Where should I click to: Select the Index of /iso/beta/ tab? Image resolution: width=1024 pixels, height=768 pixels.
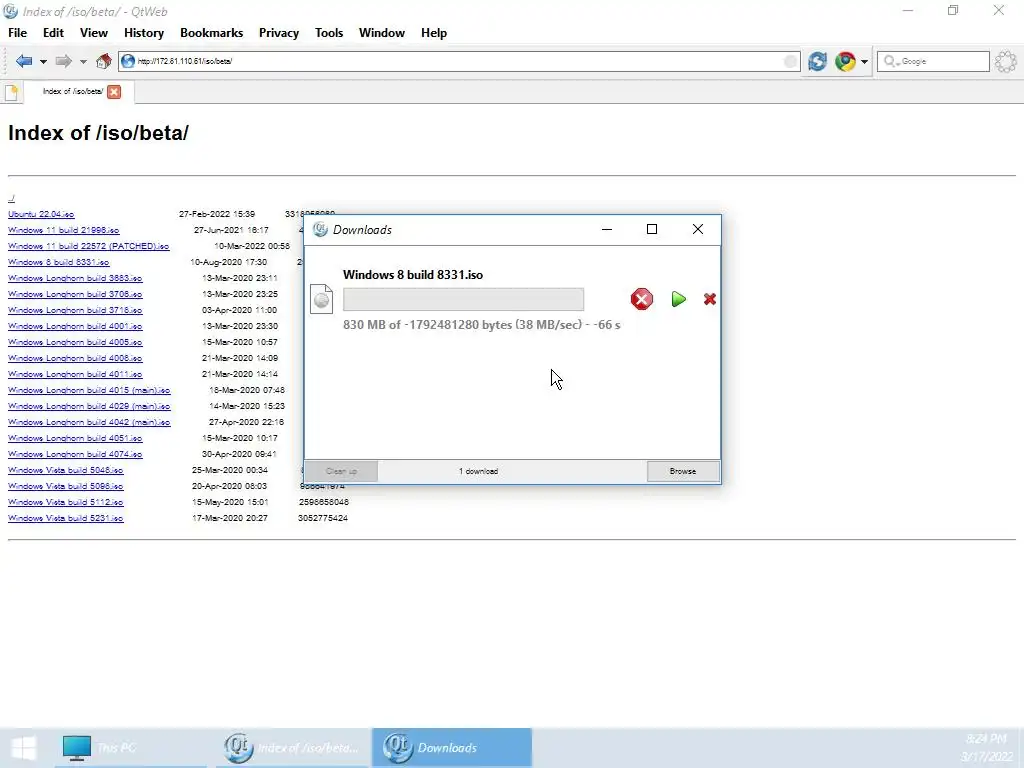(72, 91)
